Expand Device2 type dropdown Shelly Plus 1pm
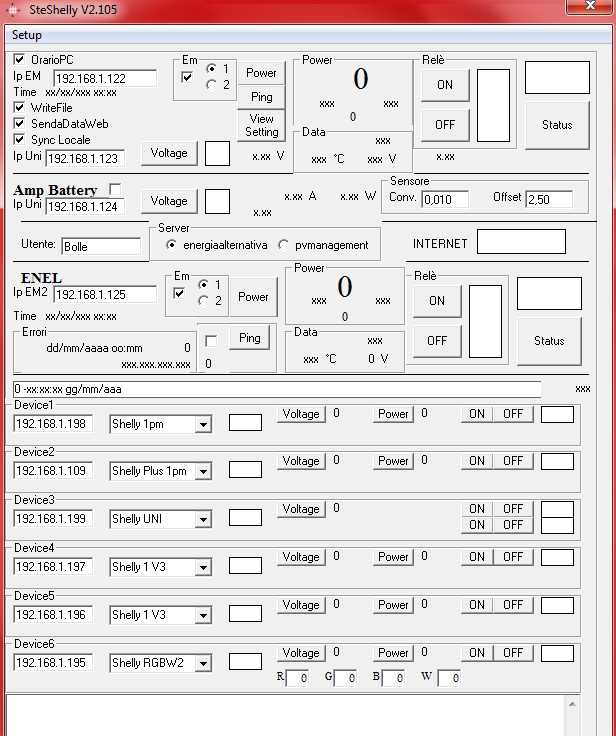 [203, 471]
